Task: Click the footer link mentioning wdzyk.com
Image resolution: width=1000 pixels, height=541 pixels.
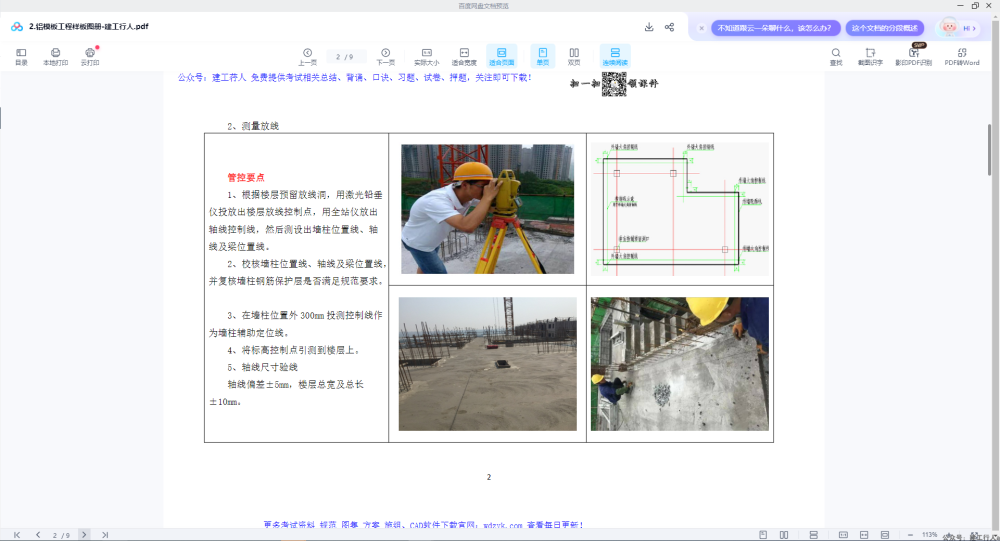Action: (423, 525)
